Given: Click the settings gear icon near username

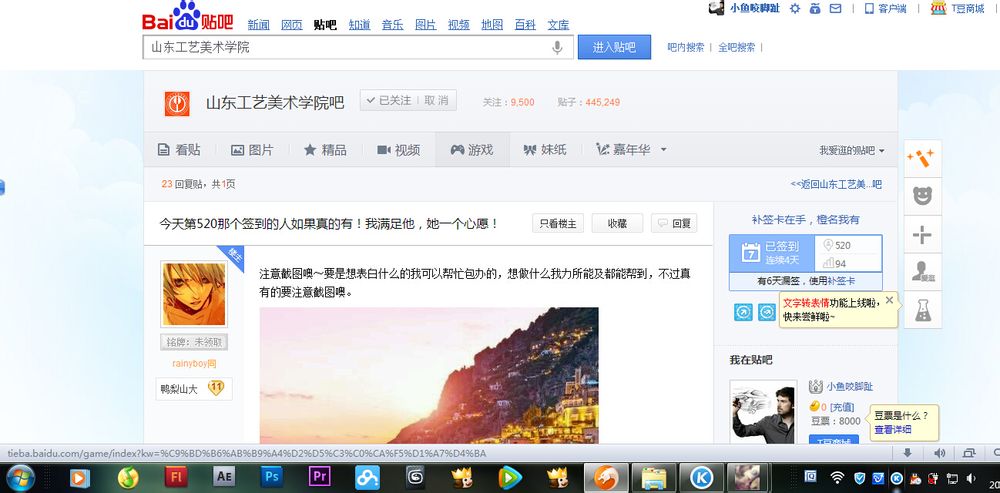Looking at the screenshot, I should coord(795,8).
